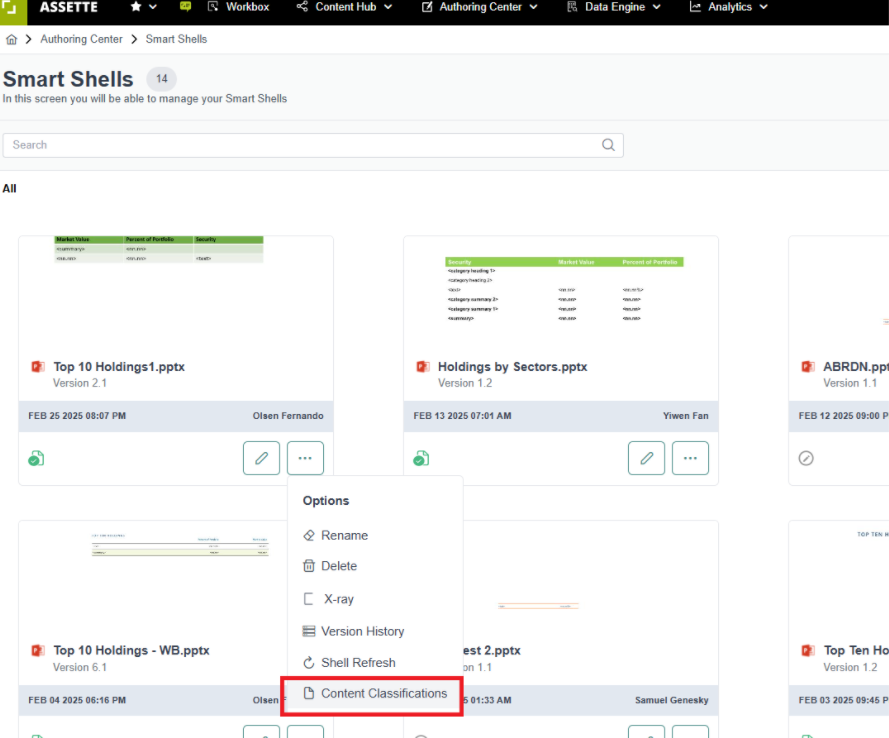Click the Smart Shells count badge 14
889x738 pixels.
click(162, 79)
